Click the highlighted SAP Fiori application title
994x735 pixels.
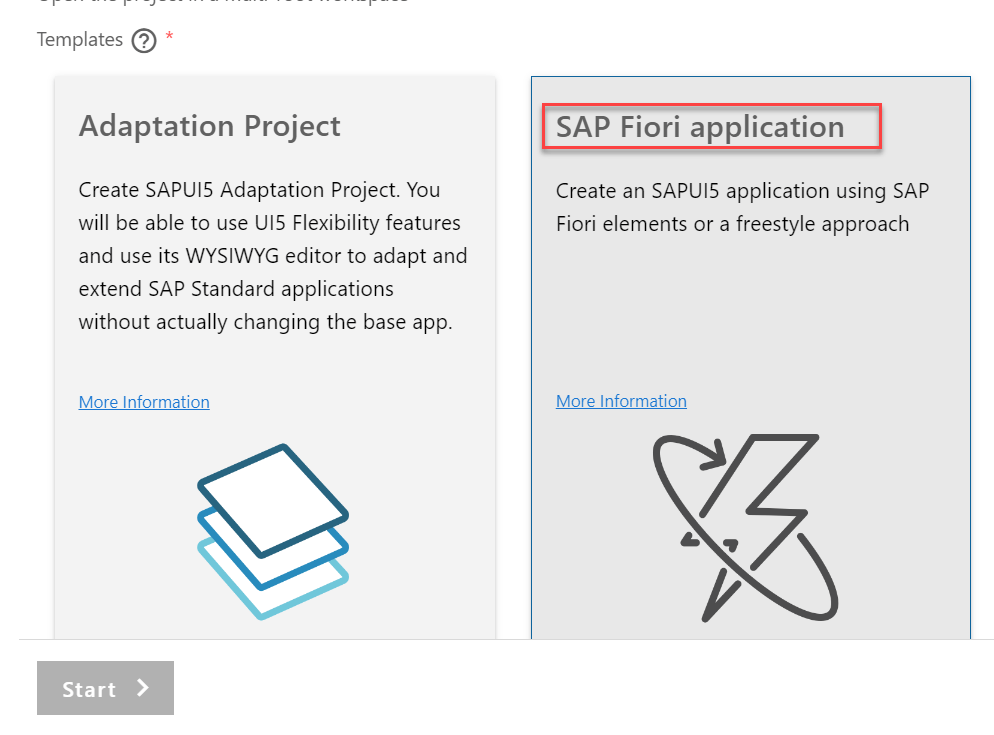(x=700, y=127)
